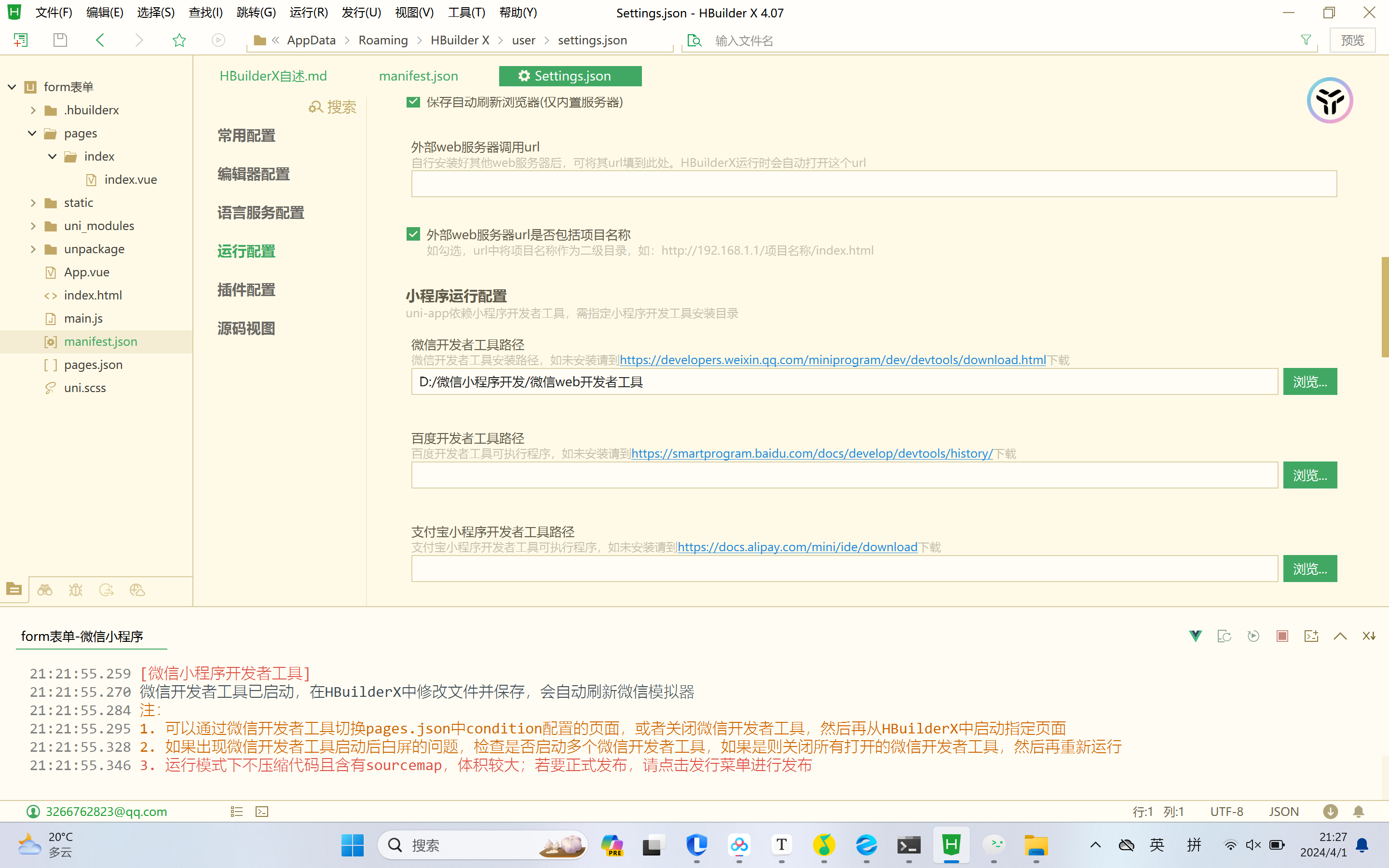
Task: Click the save file toolbar icon
Action: [60, 40]
